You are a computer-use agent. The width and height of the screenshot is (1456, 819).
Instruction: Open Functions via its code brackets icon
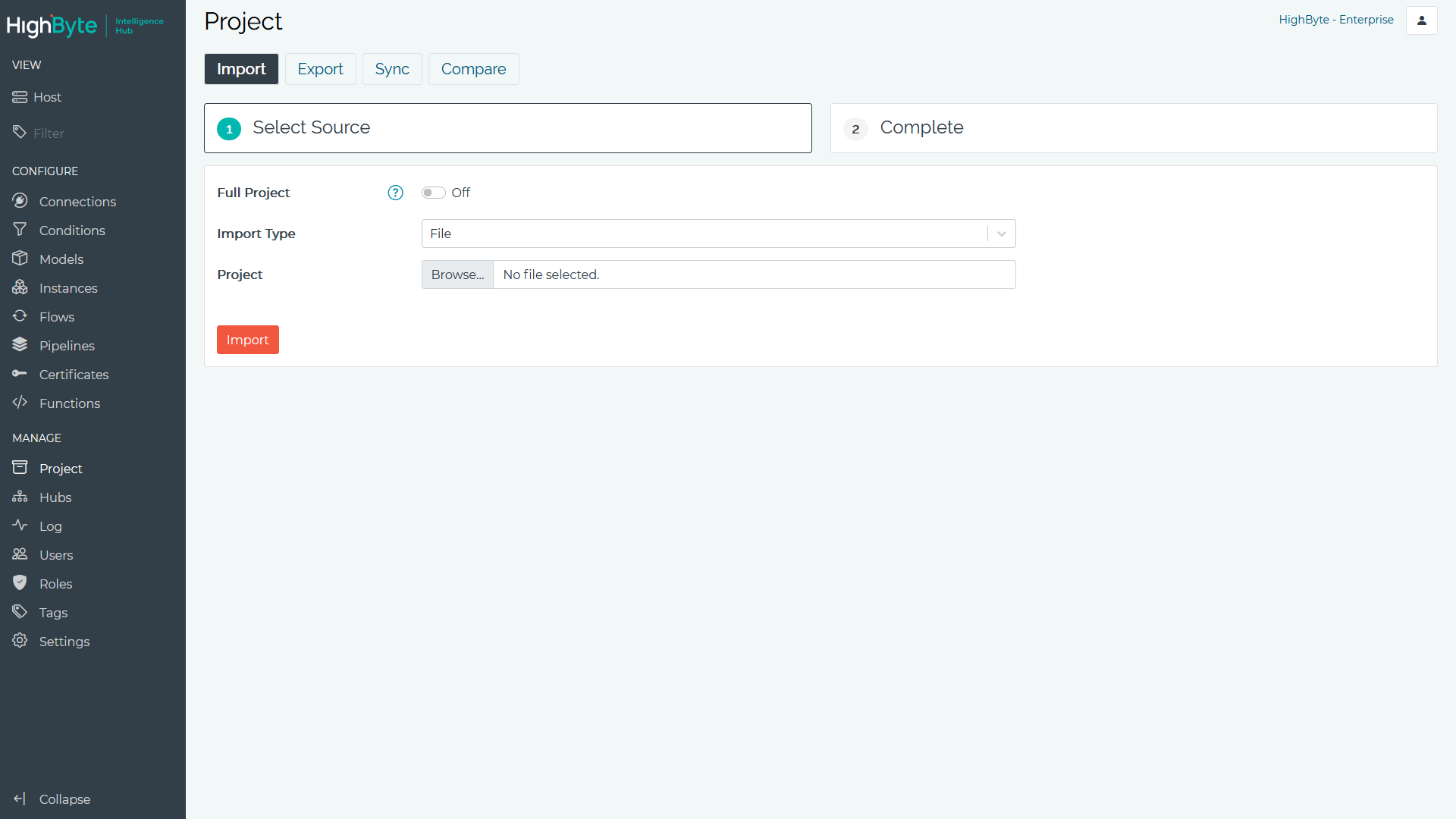tap(20, 403)
